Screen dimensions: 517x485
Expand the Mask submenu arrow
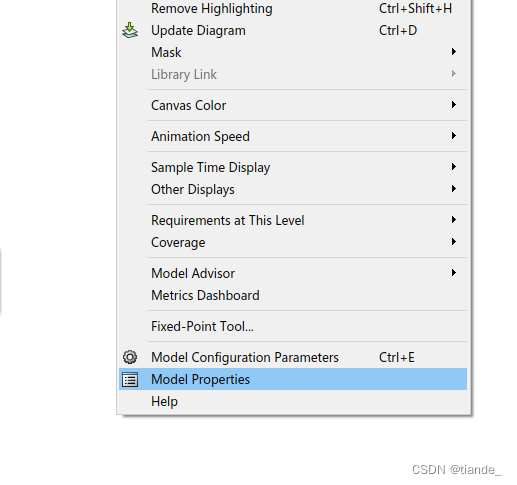[453, 52]
